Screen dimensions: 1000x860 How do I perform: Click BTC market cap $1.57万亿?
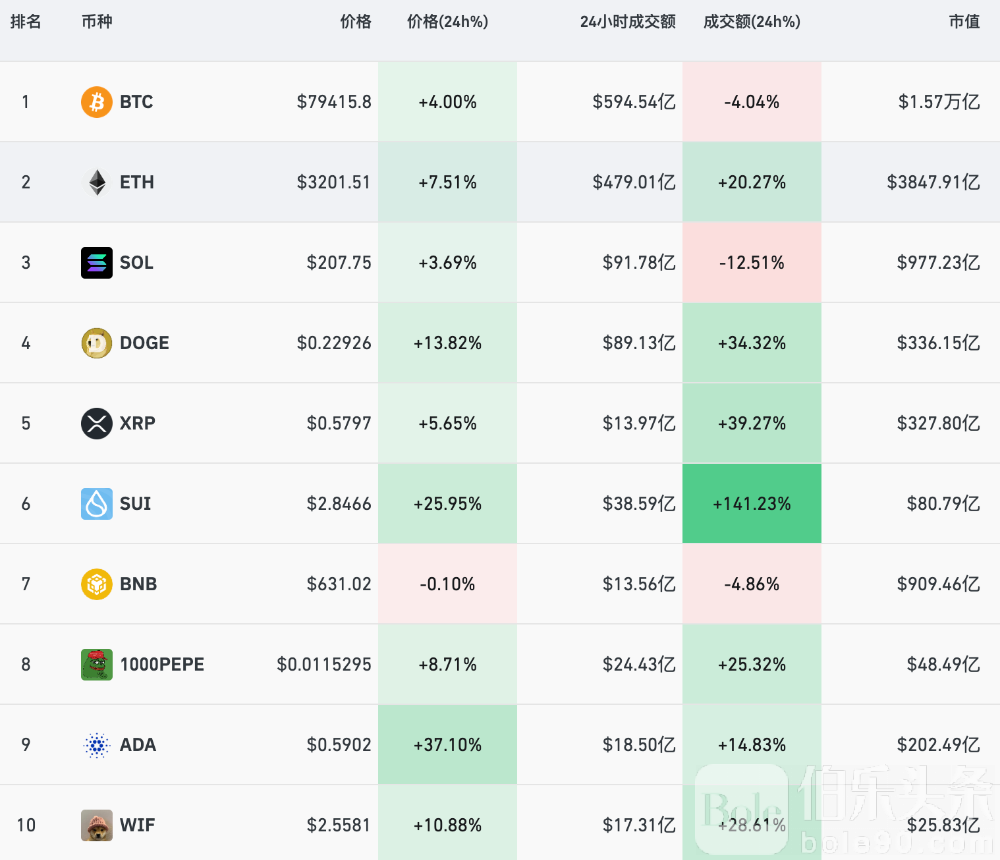939,102
